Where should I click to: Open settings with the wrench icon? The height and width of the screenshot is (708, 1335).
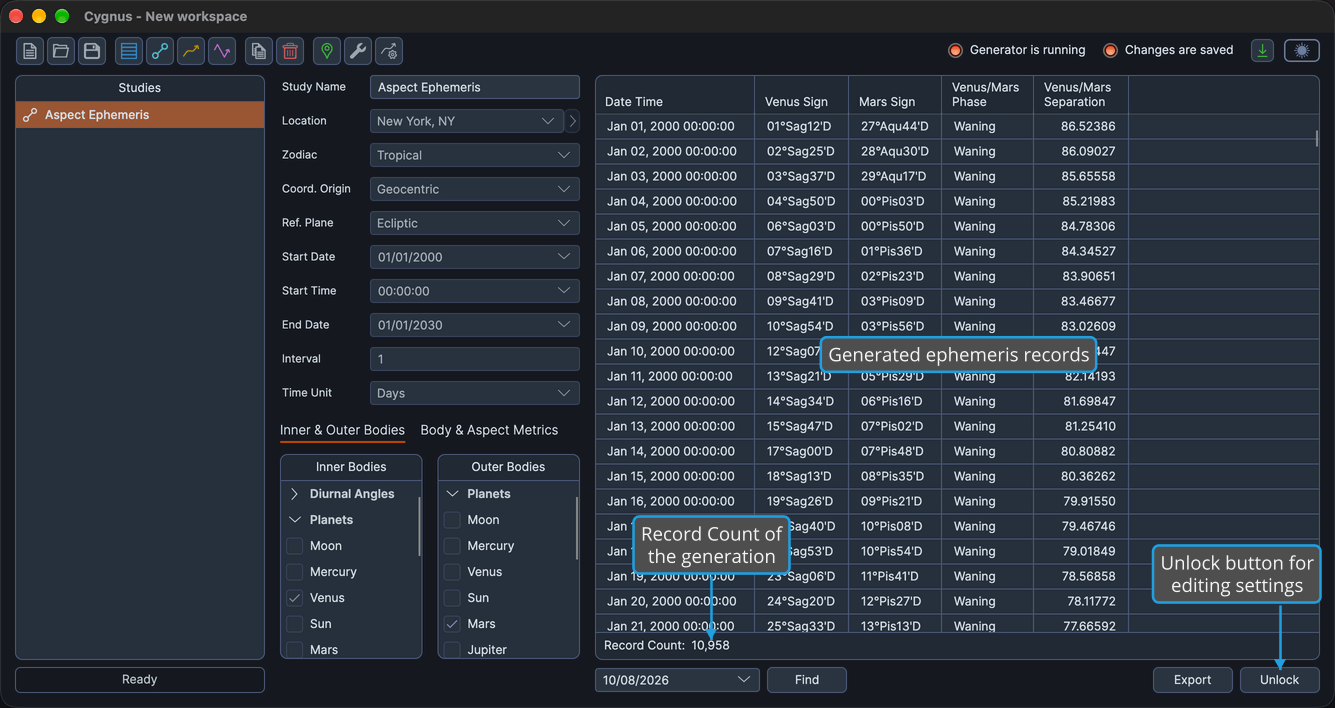click(x=357, y=51)
